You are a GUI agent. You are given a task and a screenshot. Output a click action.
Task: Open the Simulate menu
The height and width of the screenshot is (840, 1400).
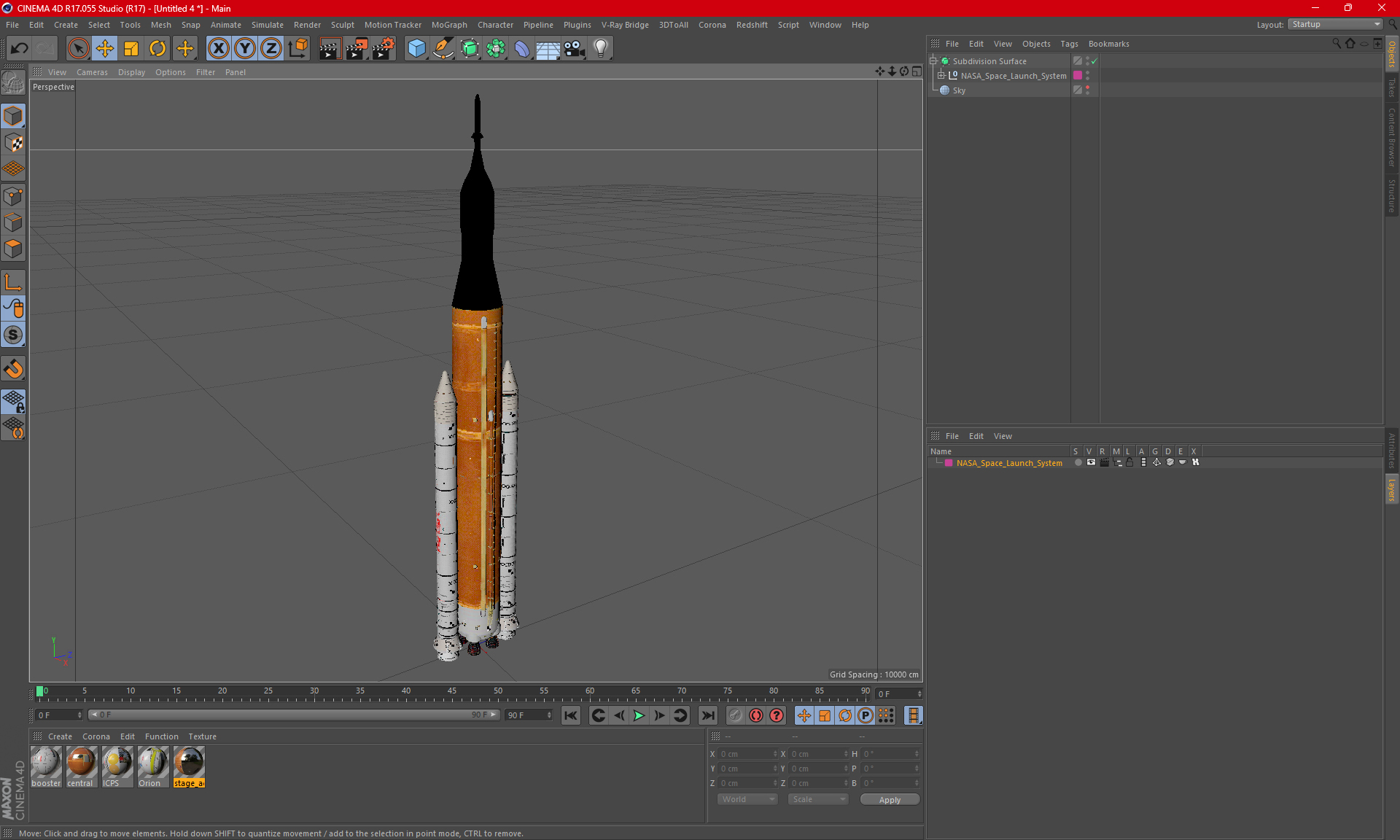tap(267, 25)
